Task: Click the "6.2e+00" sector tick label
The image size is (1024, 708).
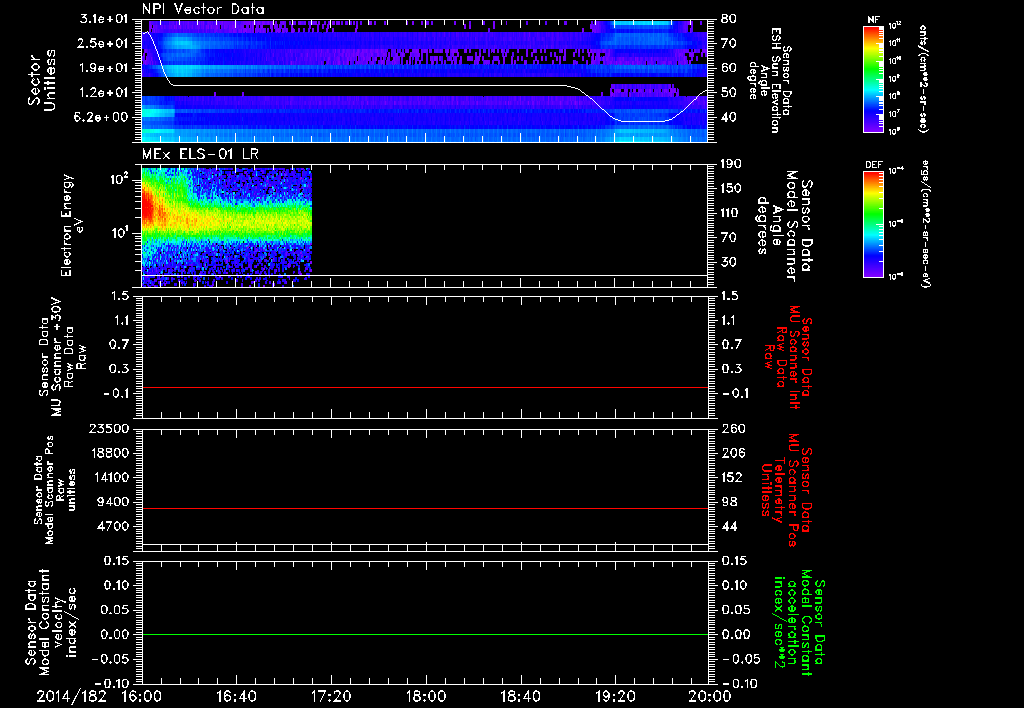Action: click(103, 117)
